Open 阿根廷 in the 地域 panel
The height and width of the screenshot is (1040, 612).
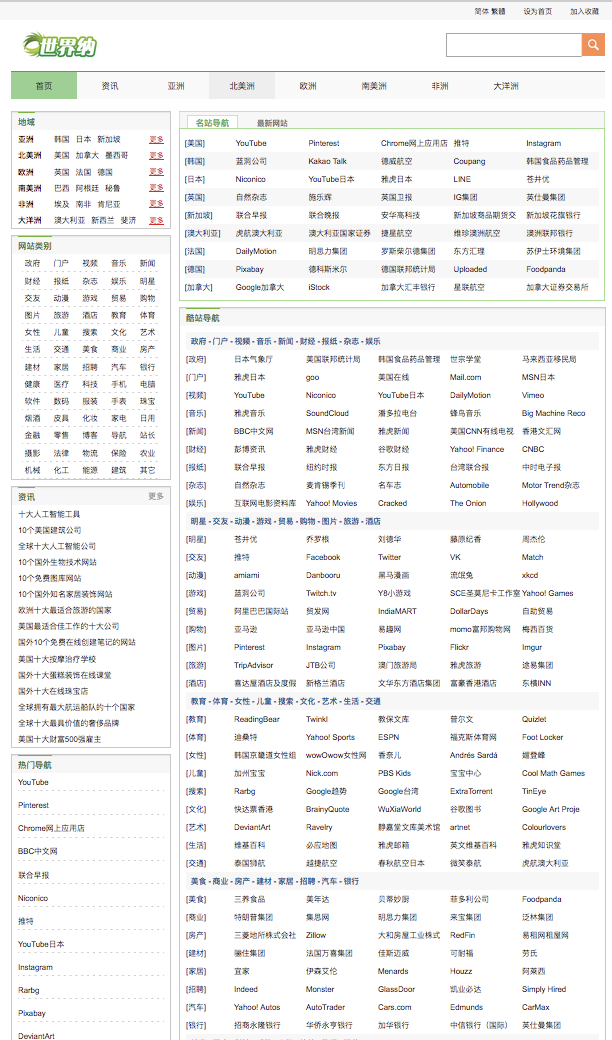tap(88, 188)
